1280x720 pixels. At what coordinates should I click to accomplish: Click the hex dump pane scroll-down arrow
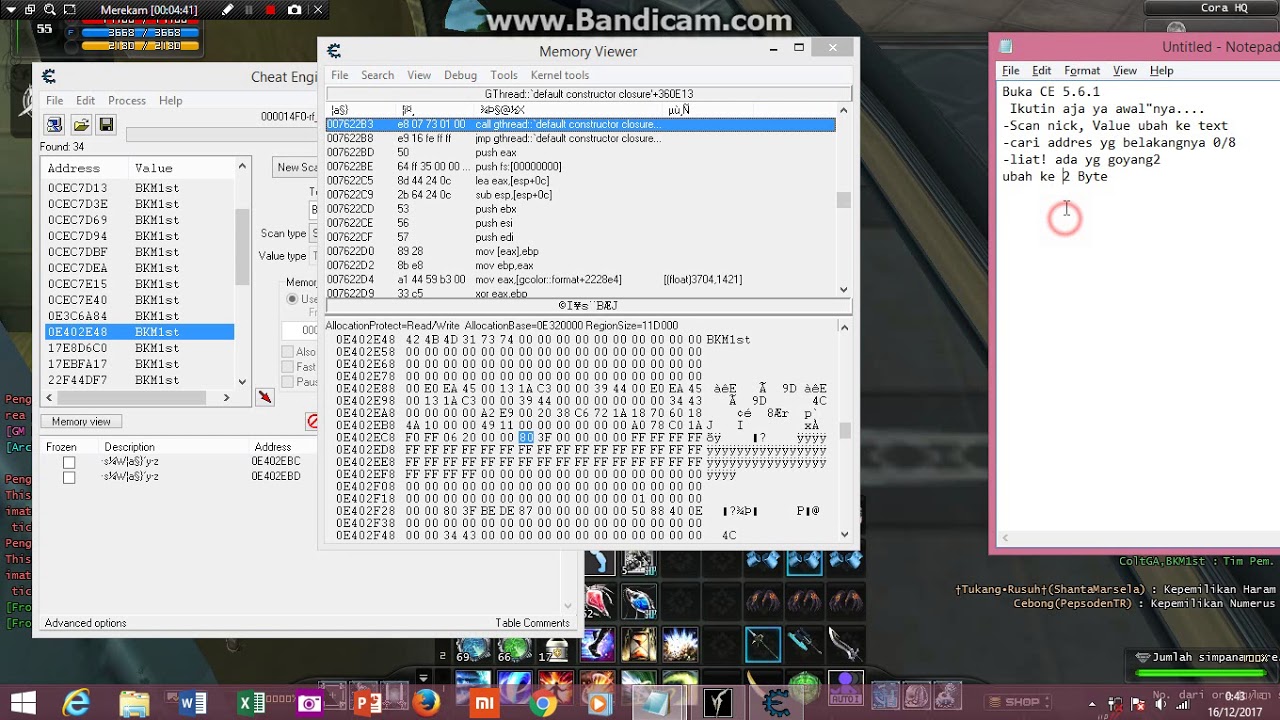tap(844, 534)
